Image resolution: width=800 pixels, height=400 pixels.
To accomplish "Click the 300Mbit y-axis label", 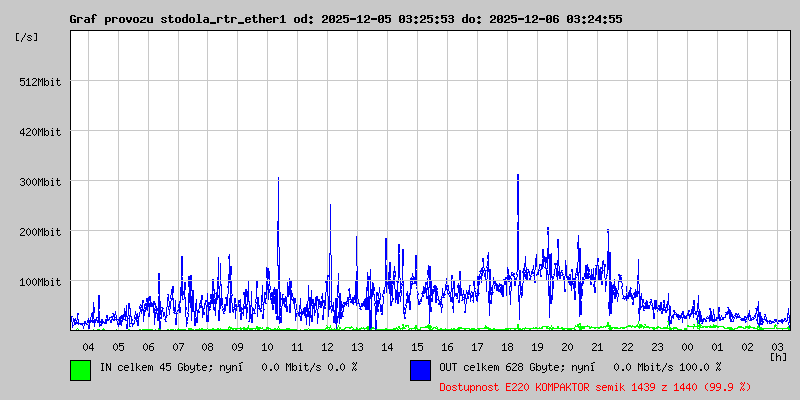I will pos(40,182).
